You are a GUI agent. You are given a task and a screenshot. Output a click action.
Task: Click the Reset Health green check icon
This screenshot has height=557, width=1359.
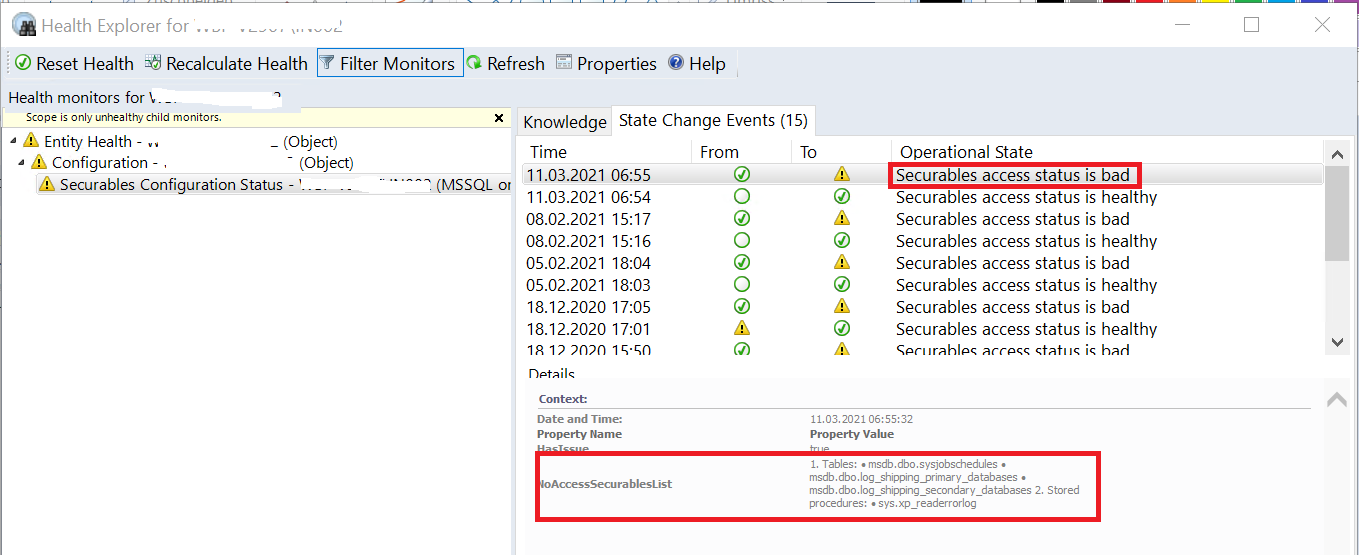[23, 64]
